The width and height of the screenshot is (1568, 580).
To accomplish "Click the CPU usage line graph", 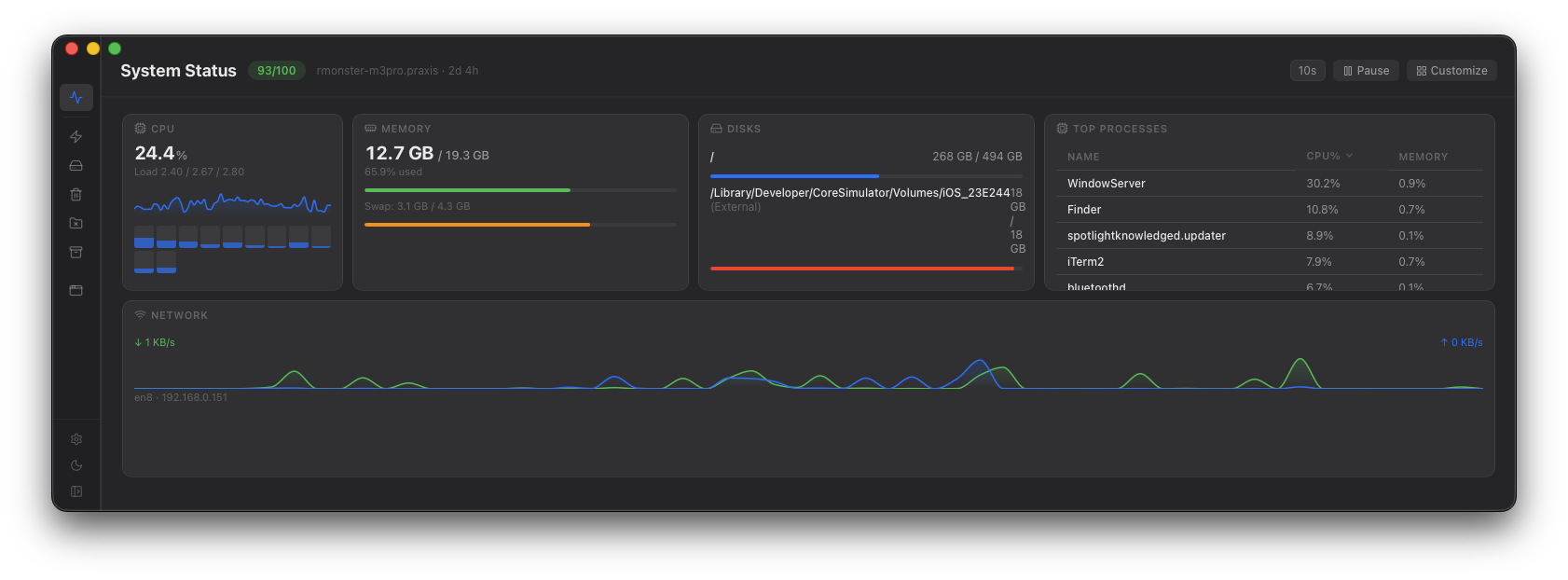I will pyautogui.click(x=232, y=203).
